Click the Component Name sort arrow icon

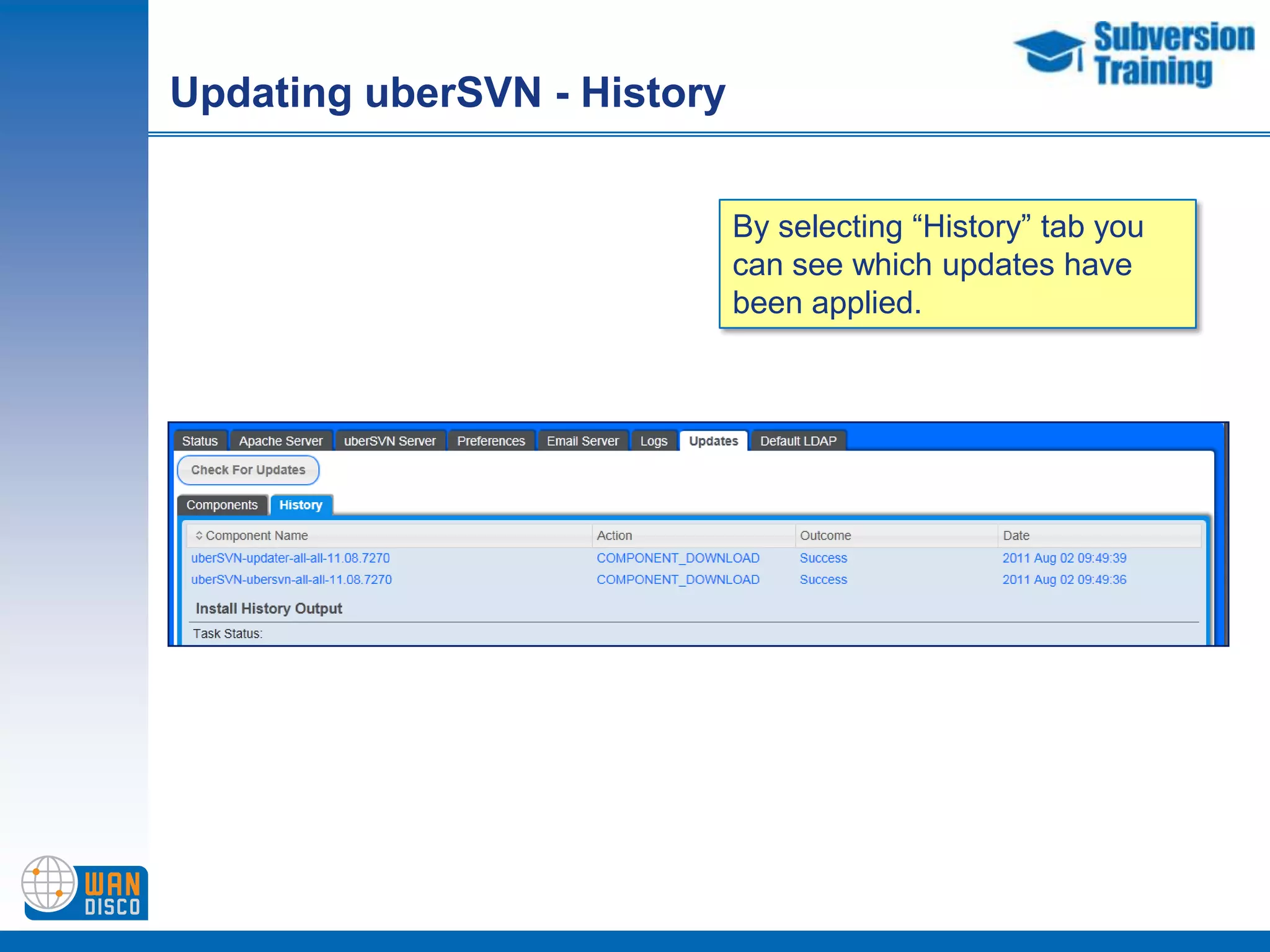click(198, 535)
